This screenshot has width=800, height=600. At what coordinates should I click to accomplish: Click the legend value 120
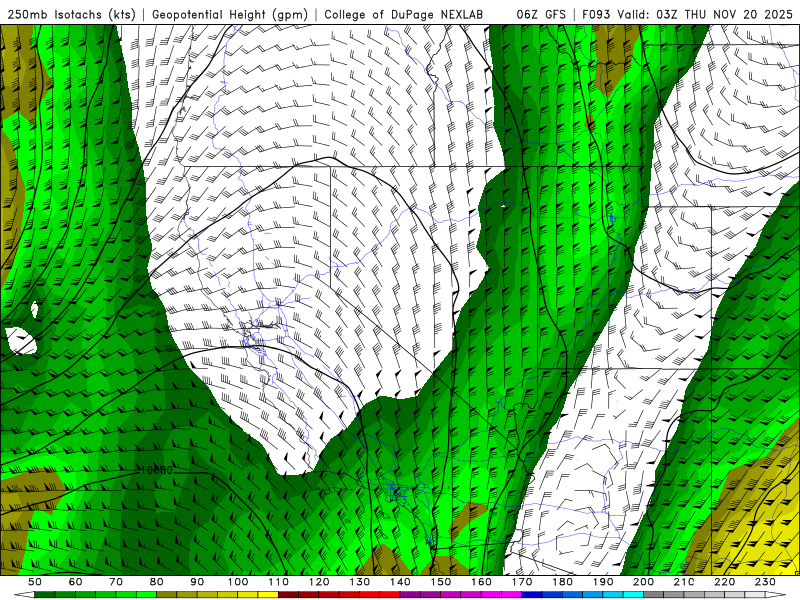[319, 582]
